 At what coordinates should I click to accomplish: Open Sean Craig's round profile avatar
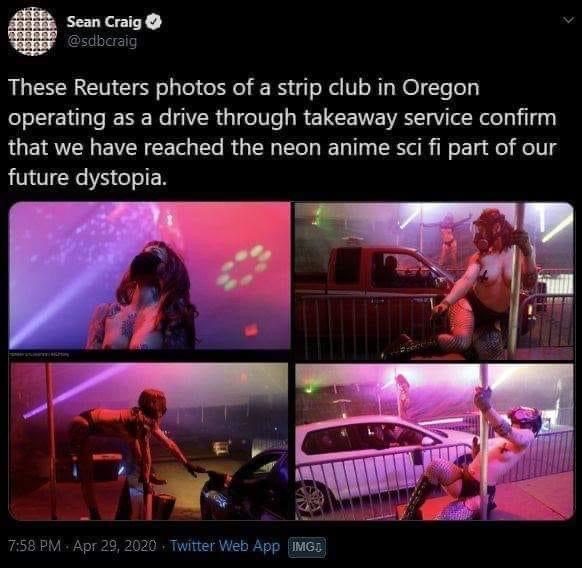click(x=32, y=31)
